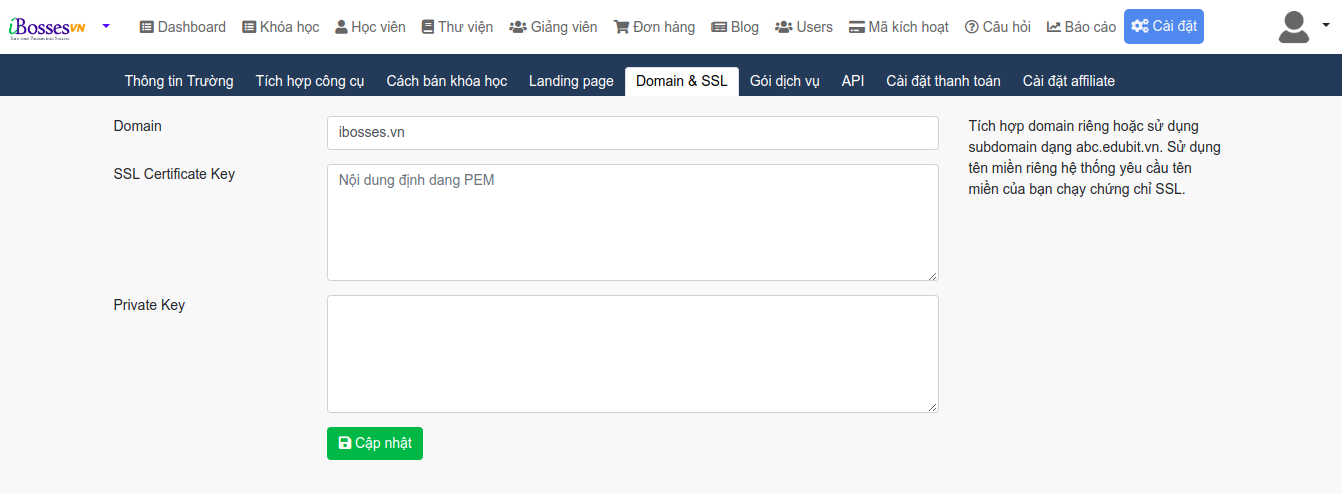Open user avatar account dropdown

pyautogui.click(x=1302, y=27)
